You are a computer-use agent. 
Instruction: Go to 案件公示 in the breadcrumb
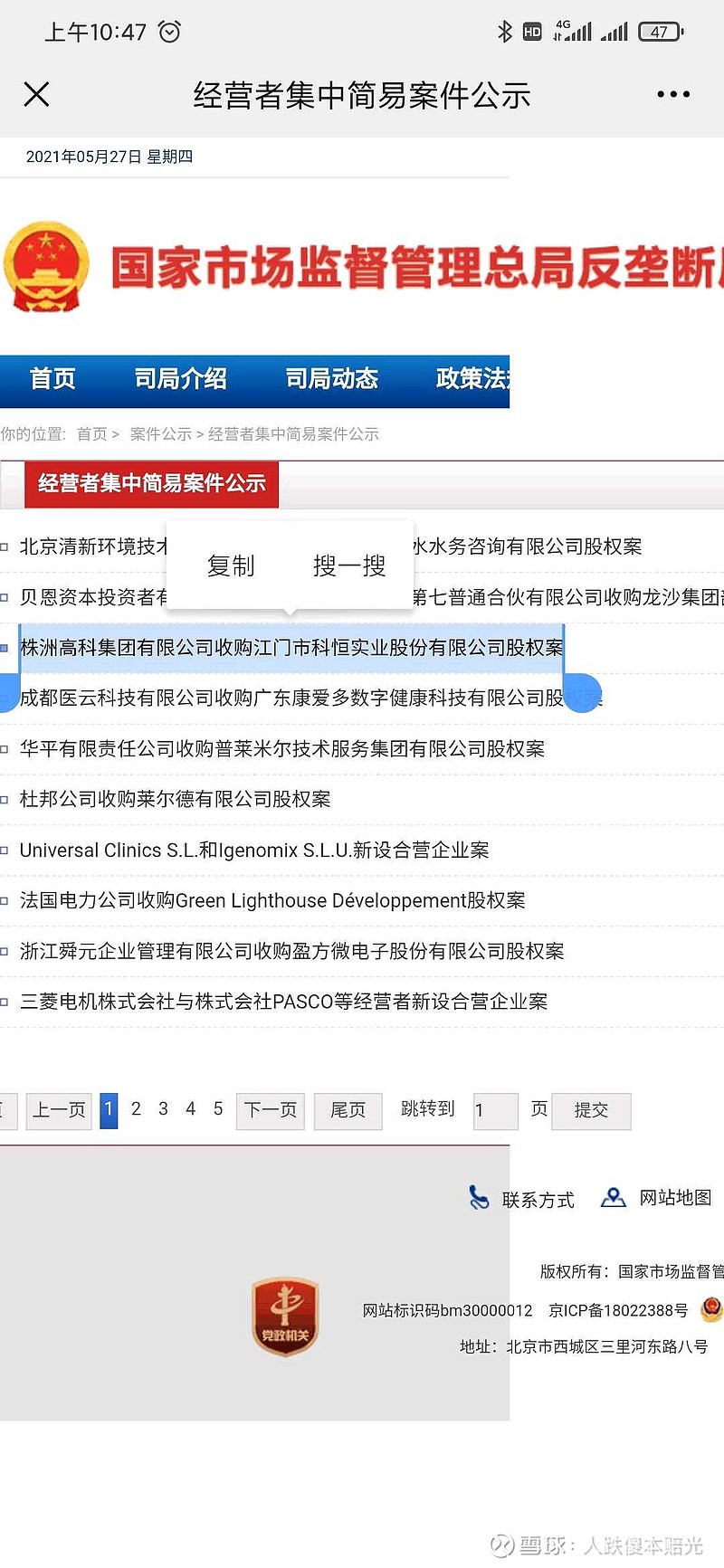[x=160, y=434]
